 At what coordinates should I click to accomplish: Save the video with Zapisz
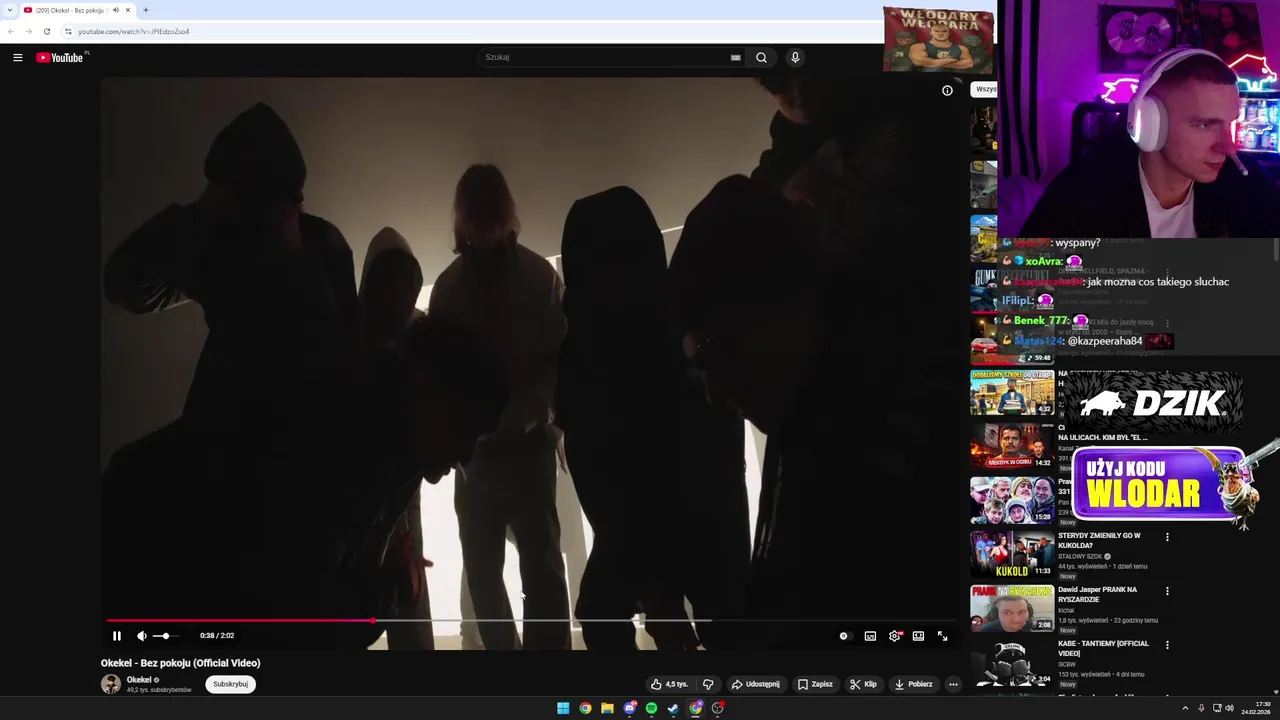815,684
